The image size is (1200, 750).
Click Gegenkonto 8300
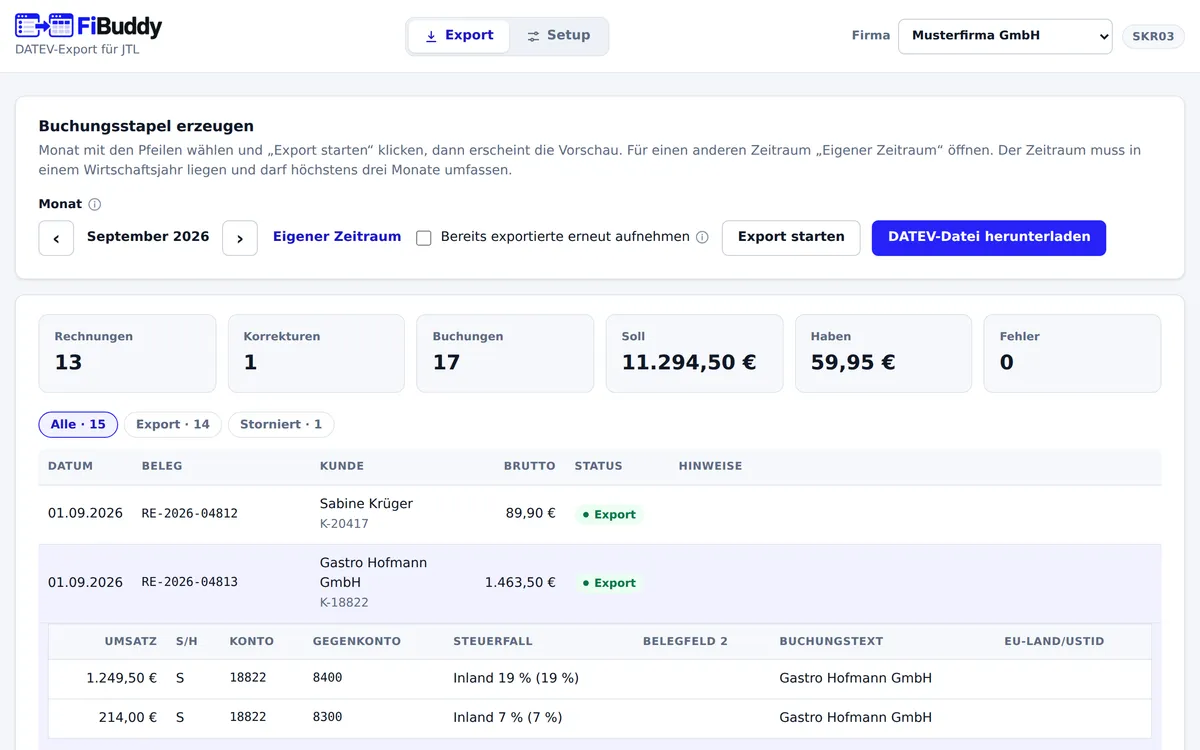(327, 717)
